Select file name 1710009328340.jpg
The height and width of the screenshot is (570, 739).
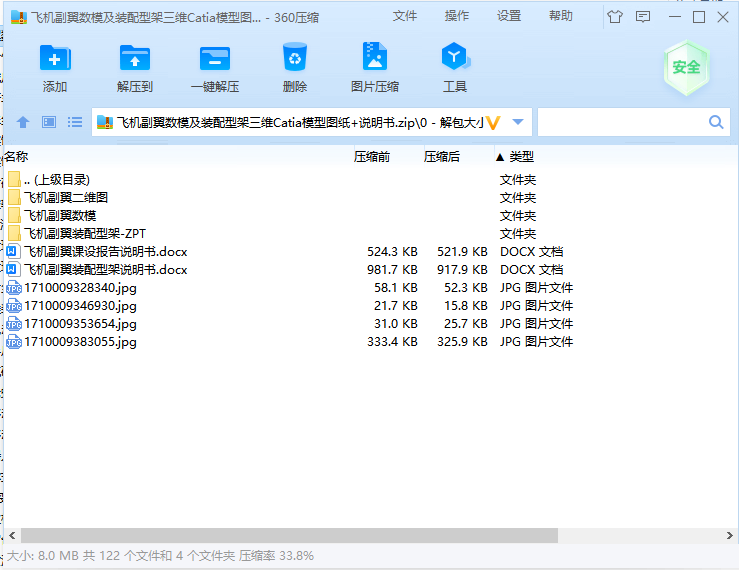(x=81, y=288)
